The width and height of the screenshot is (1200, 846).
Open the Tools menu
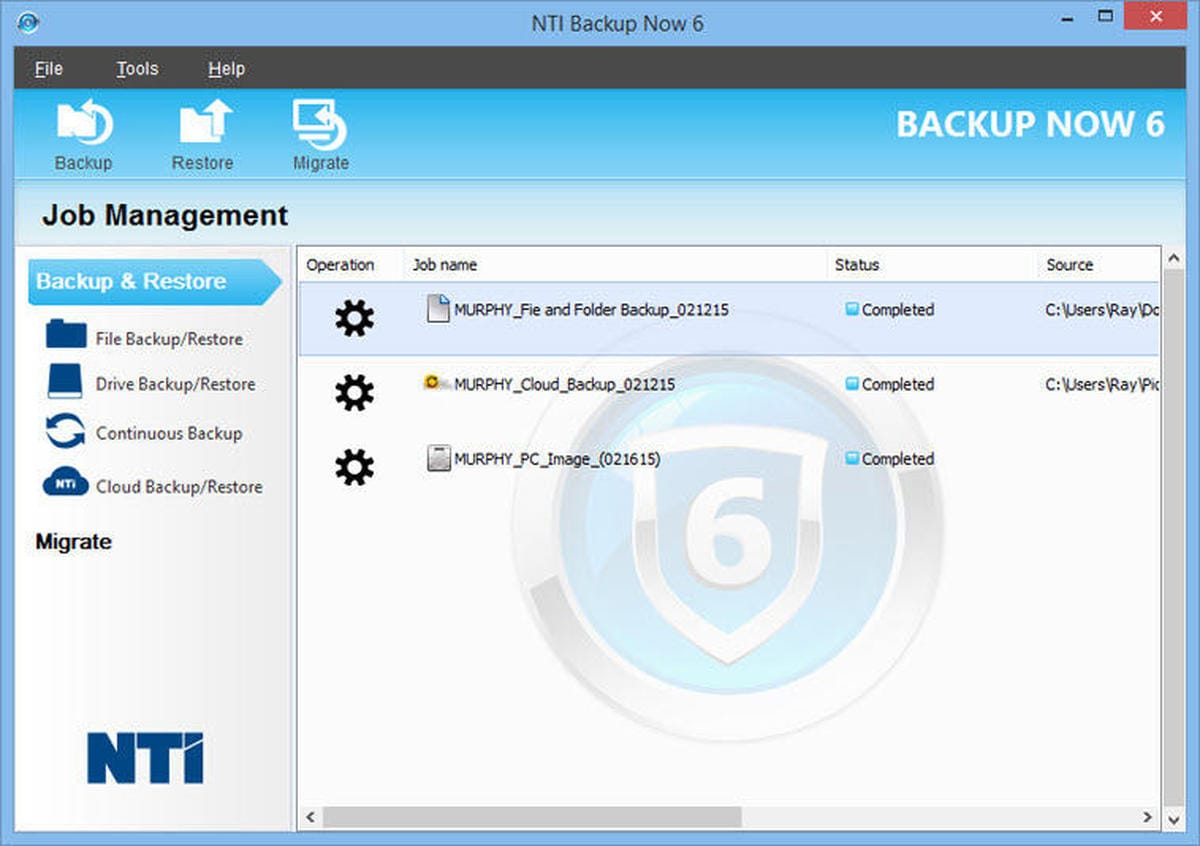(x=136, y=68)
